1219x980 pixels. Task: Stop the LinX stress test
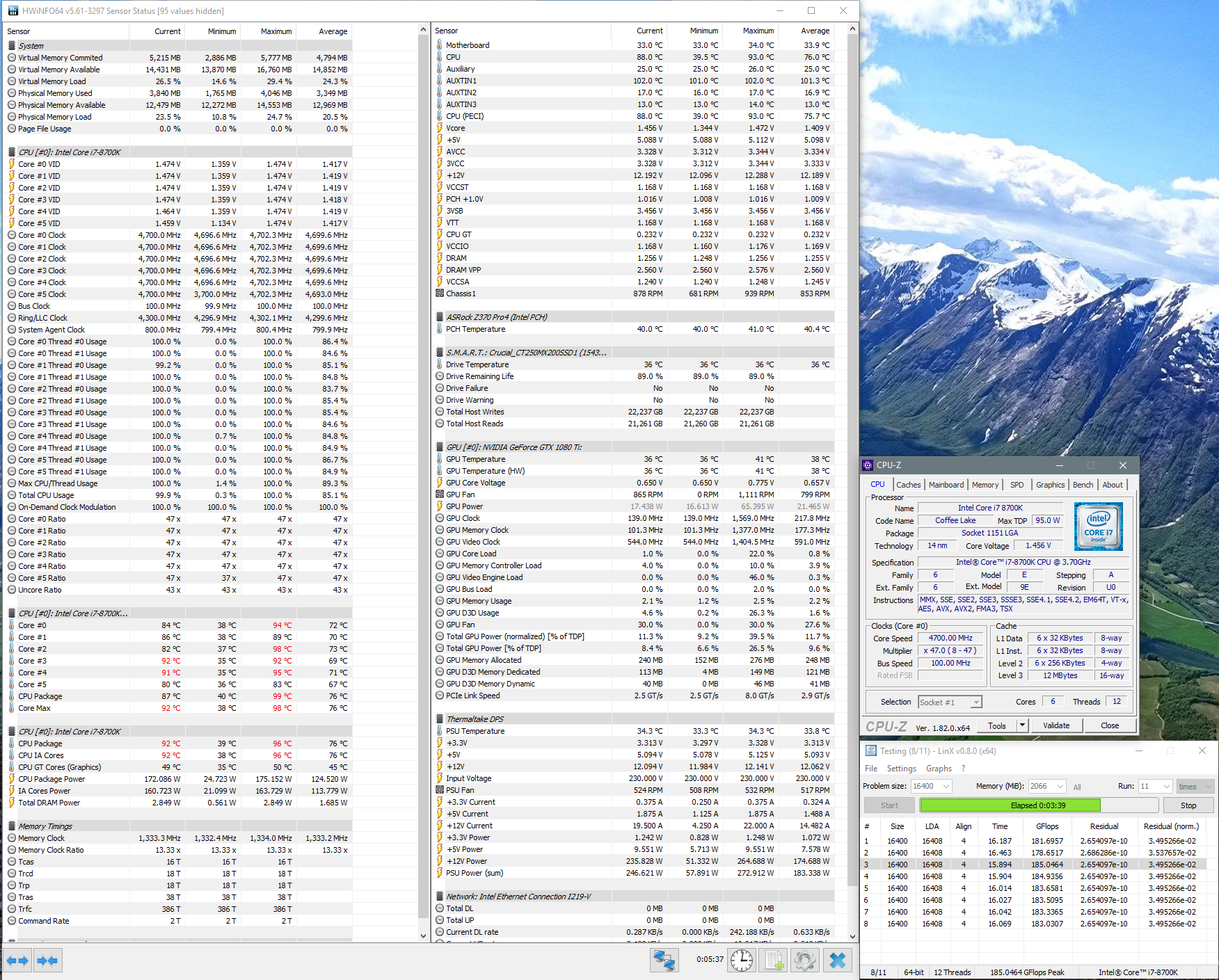coord(1188,805)
